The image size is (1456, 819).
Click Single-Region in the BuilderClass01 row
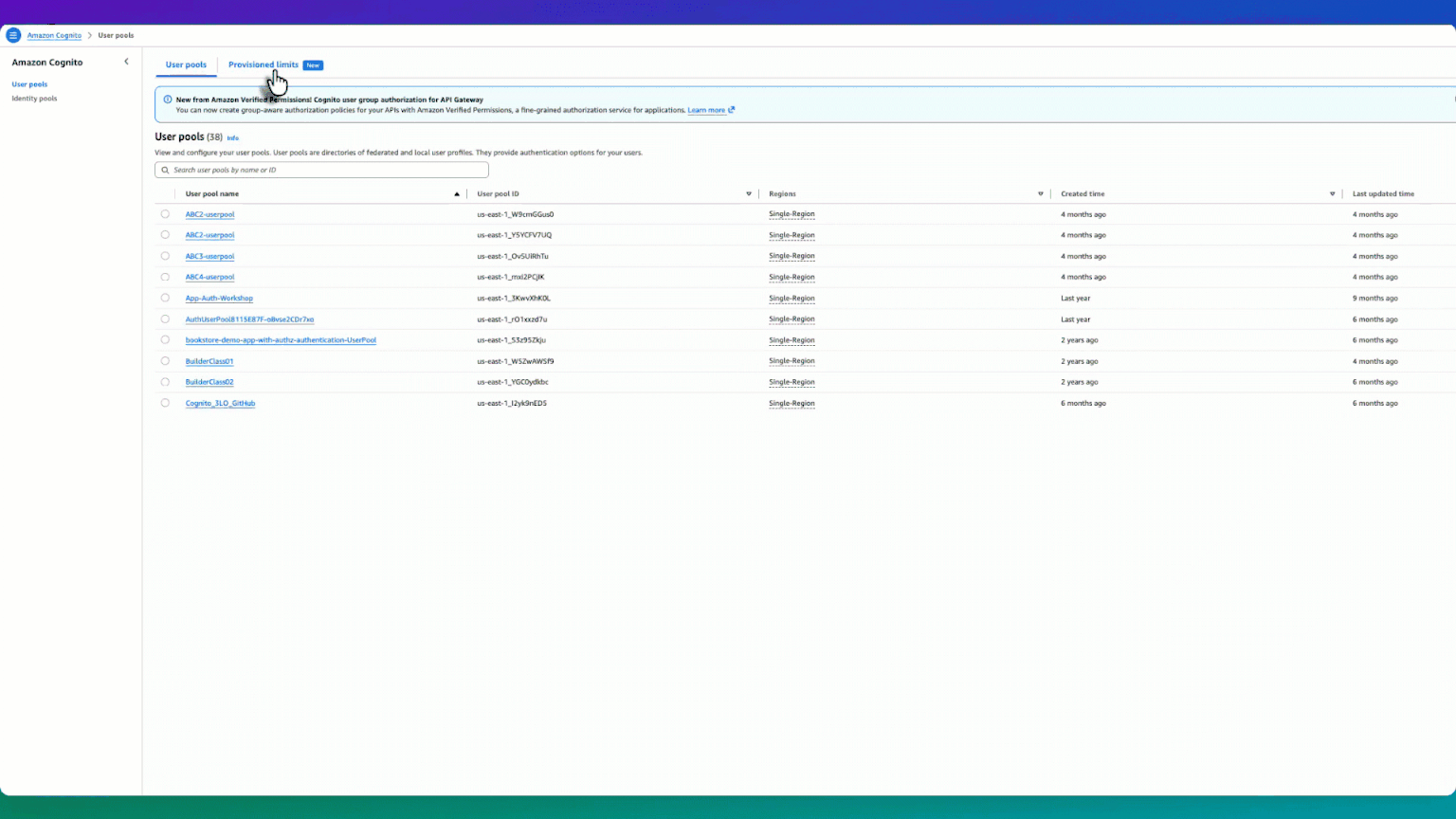[x=792, y=361]
